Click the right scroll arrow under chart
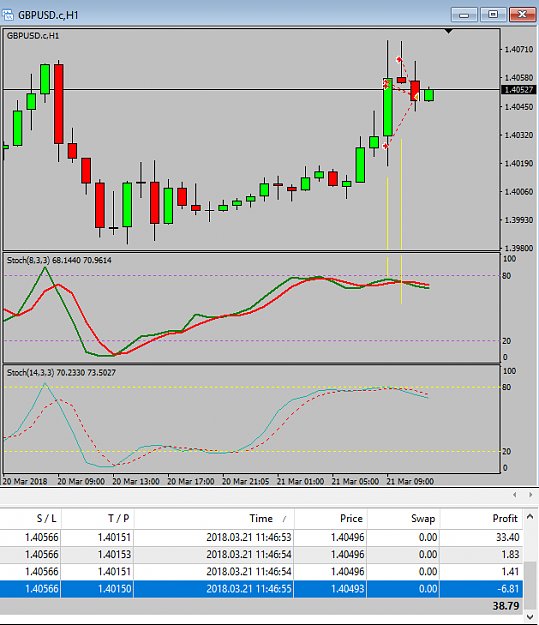Screen dimensions: 539x625 pyautogui.click(x=530, y=495)
